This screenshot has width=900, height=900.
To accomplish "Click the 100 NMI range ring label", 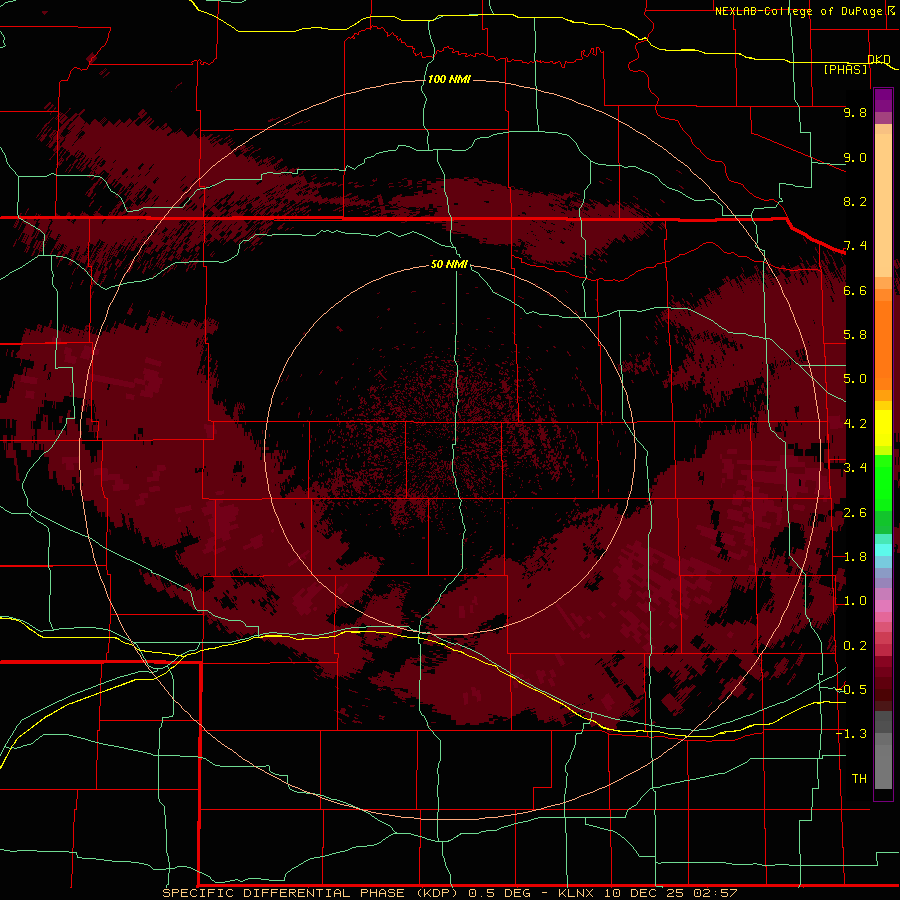I will coord(449,79).
